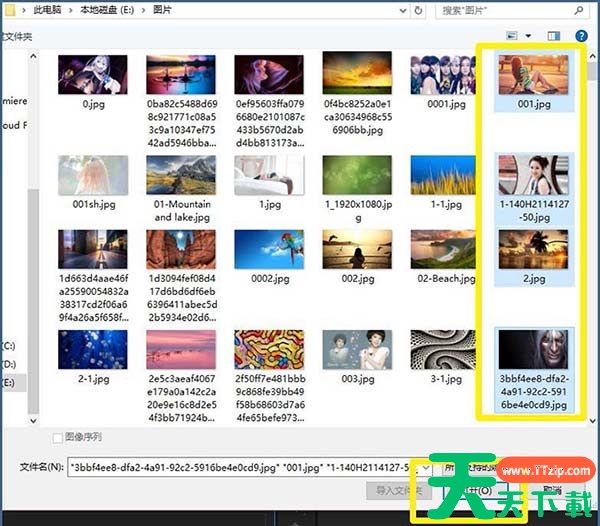Select the 2f50ff7e481bbb colorful pattern image
This screenshot has width=600, height=526.
pos(269,350)
